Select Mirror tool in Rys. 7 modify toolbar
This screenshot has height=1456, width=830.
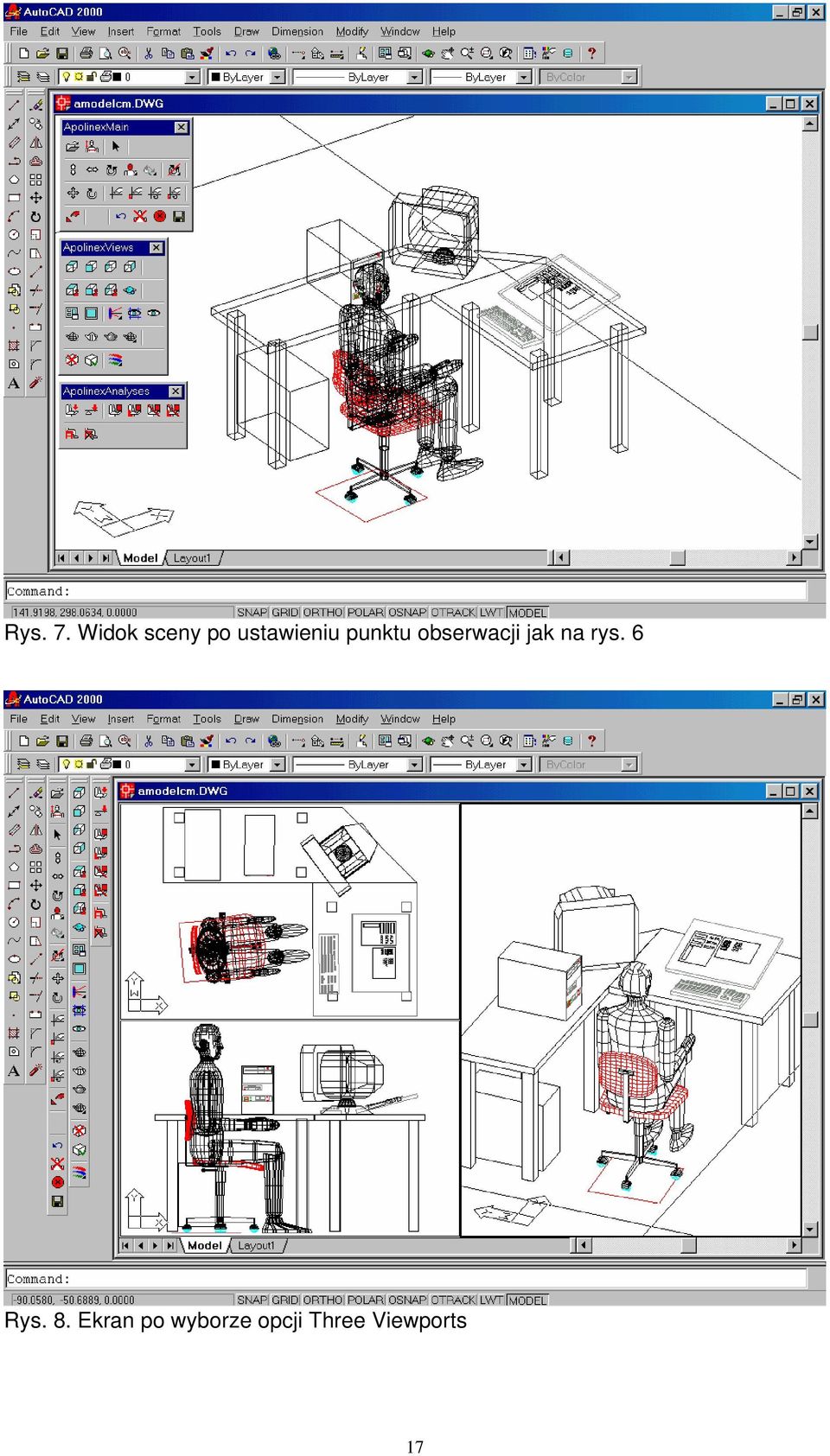35,142
